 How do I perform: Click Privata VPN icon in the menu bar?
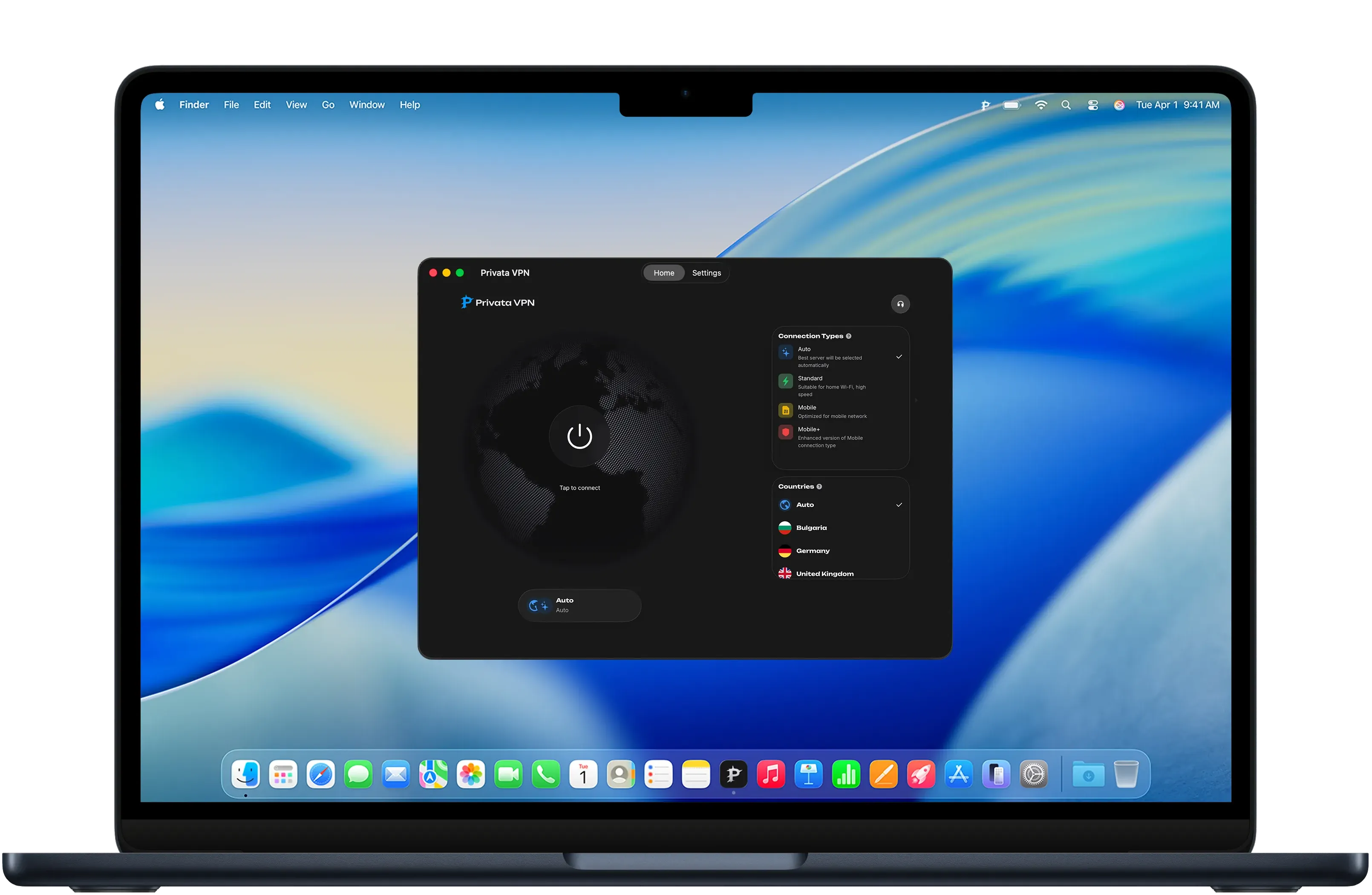(x=985, y=105)
